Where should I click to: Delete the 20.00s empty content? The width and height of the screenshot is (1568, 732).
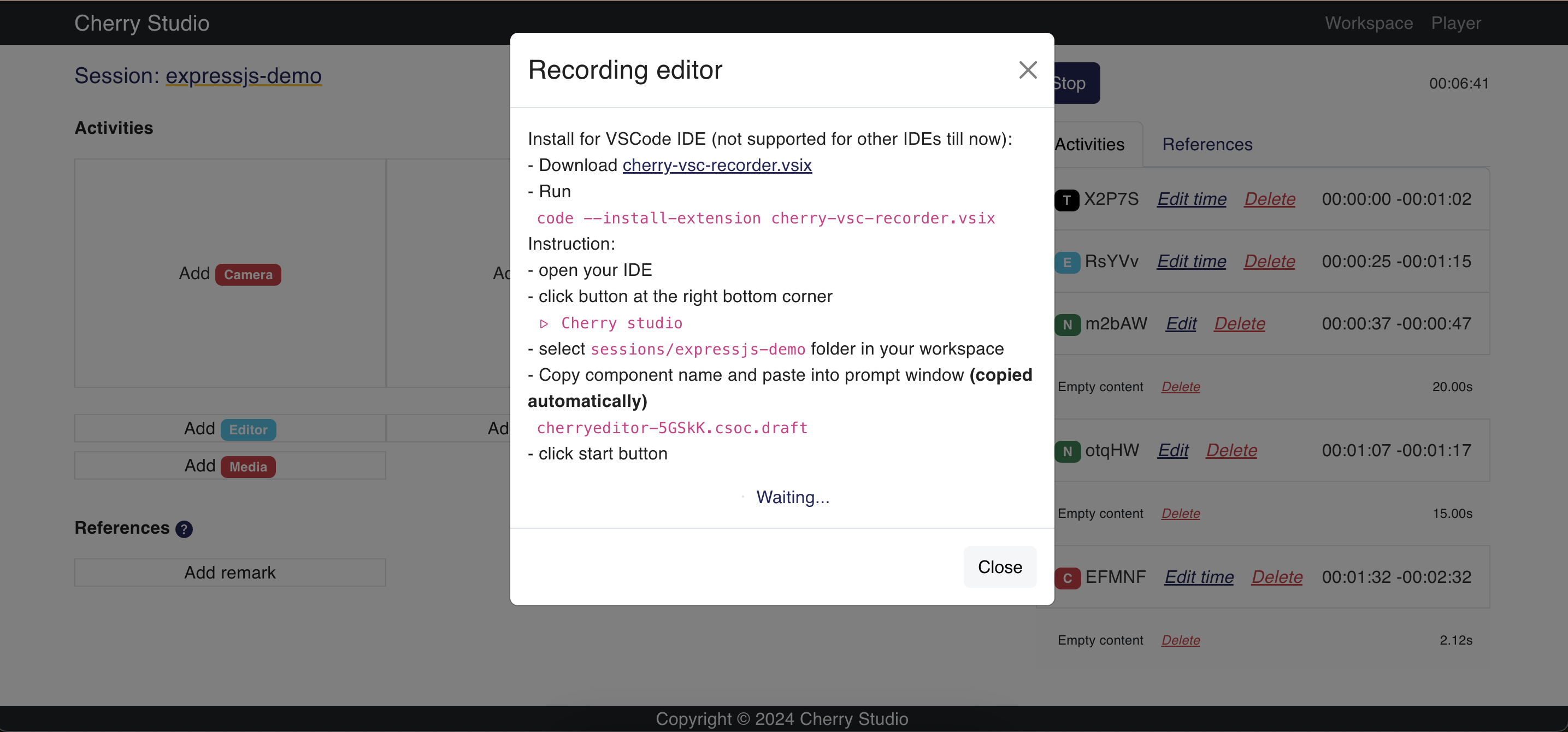[x=1180, y=387]
